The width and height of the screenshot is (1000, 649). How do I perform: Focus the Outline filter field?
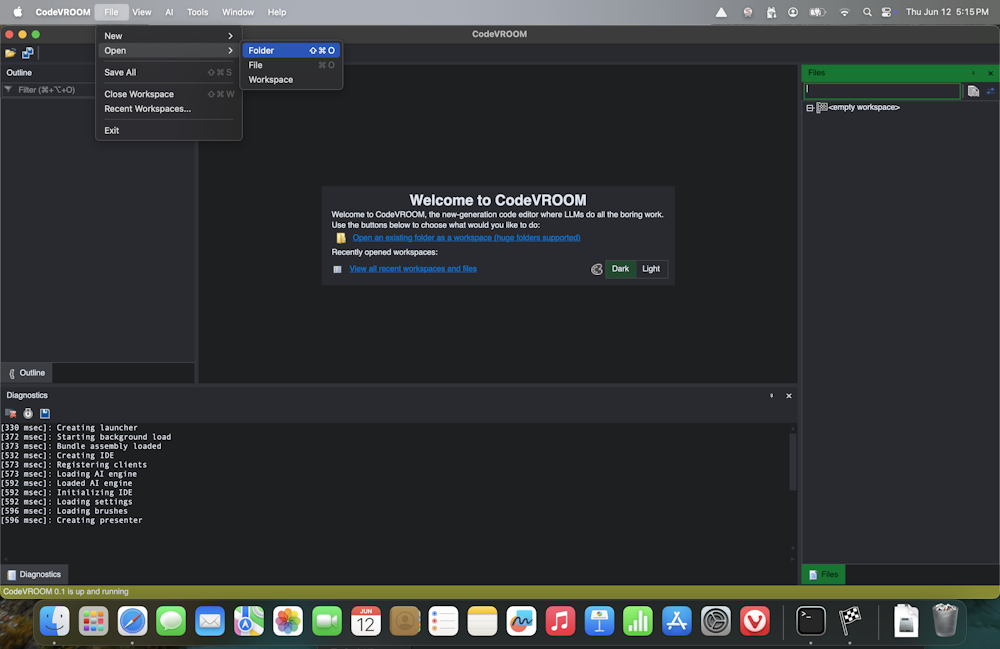tap(50, 90)
